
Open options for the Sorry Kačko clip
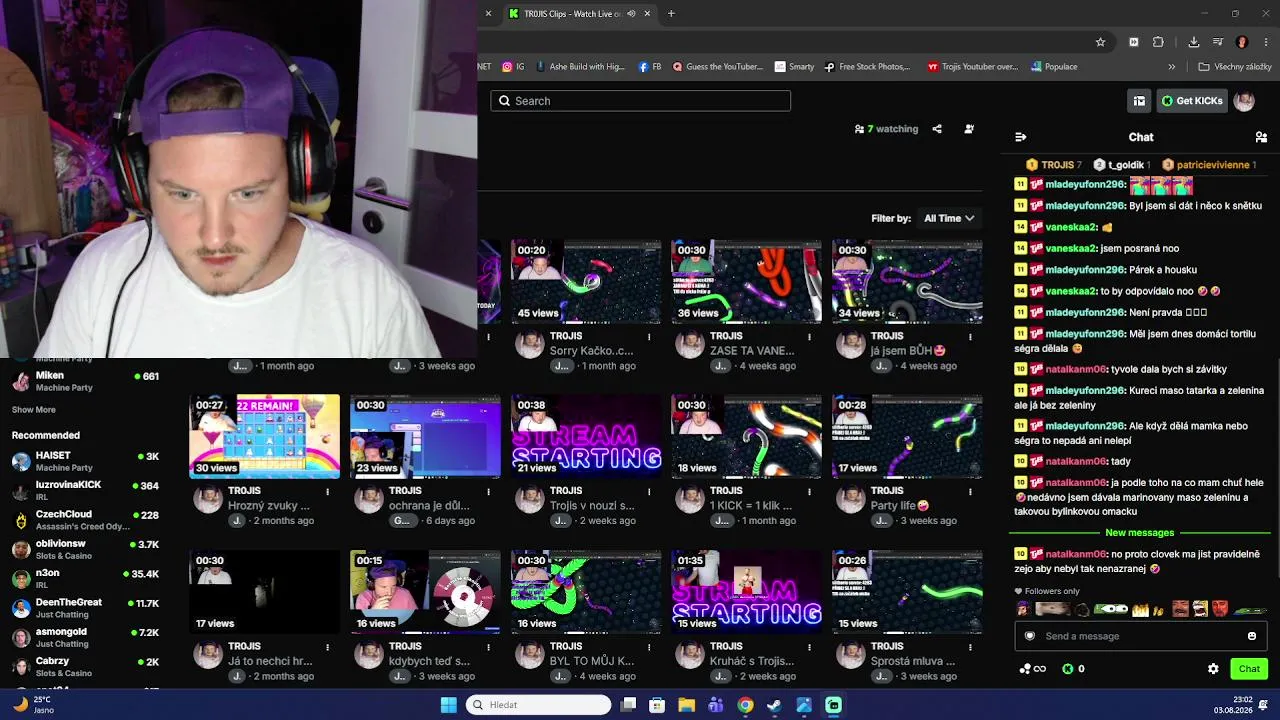(649, 337)
